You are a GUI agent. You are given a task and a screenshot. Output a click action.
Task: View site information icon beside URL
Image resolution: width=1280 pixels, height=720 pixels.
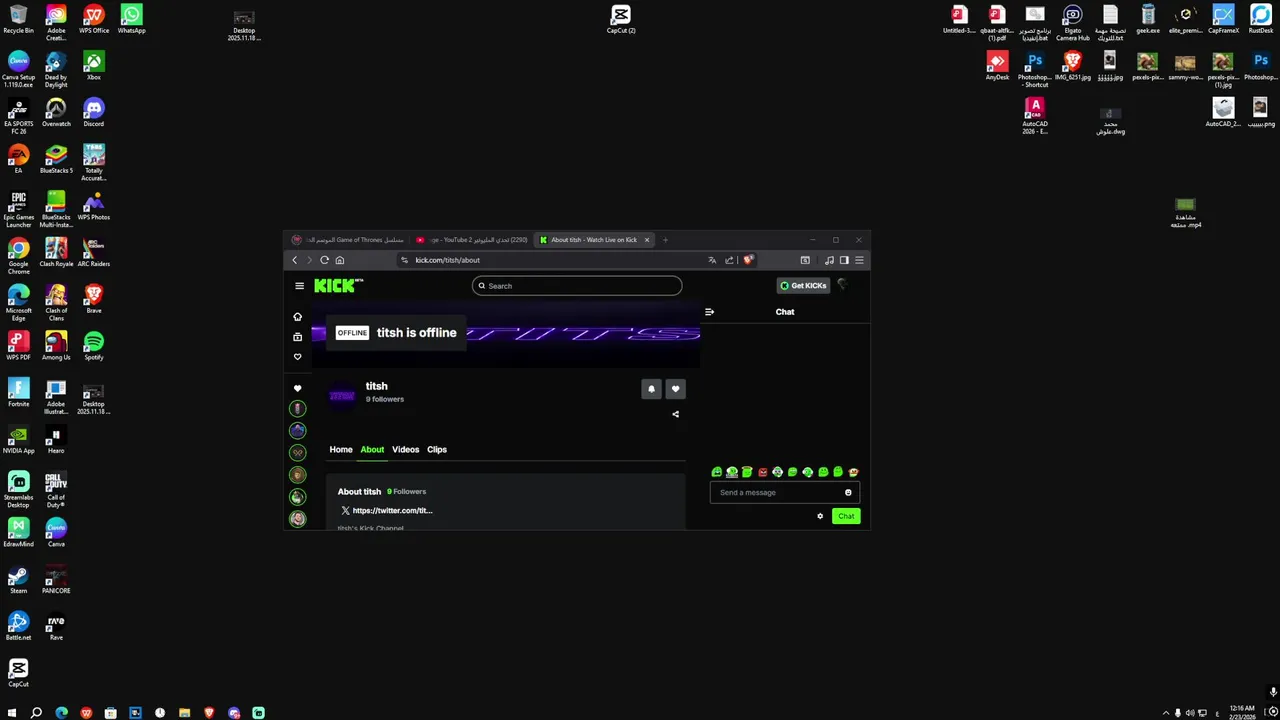404,260
